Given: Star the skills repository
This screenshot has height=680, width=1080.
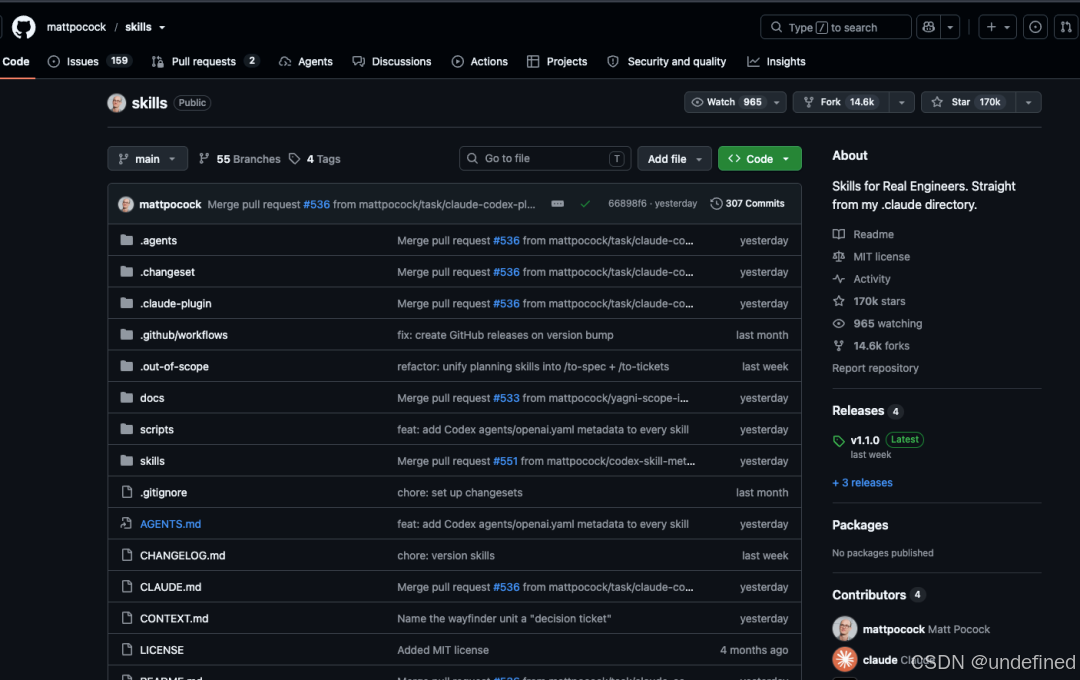Looking at the screenshot, I should [968, 102].
